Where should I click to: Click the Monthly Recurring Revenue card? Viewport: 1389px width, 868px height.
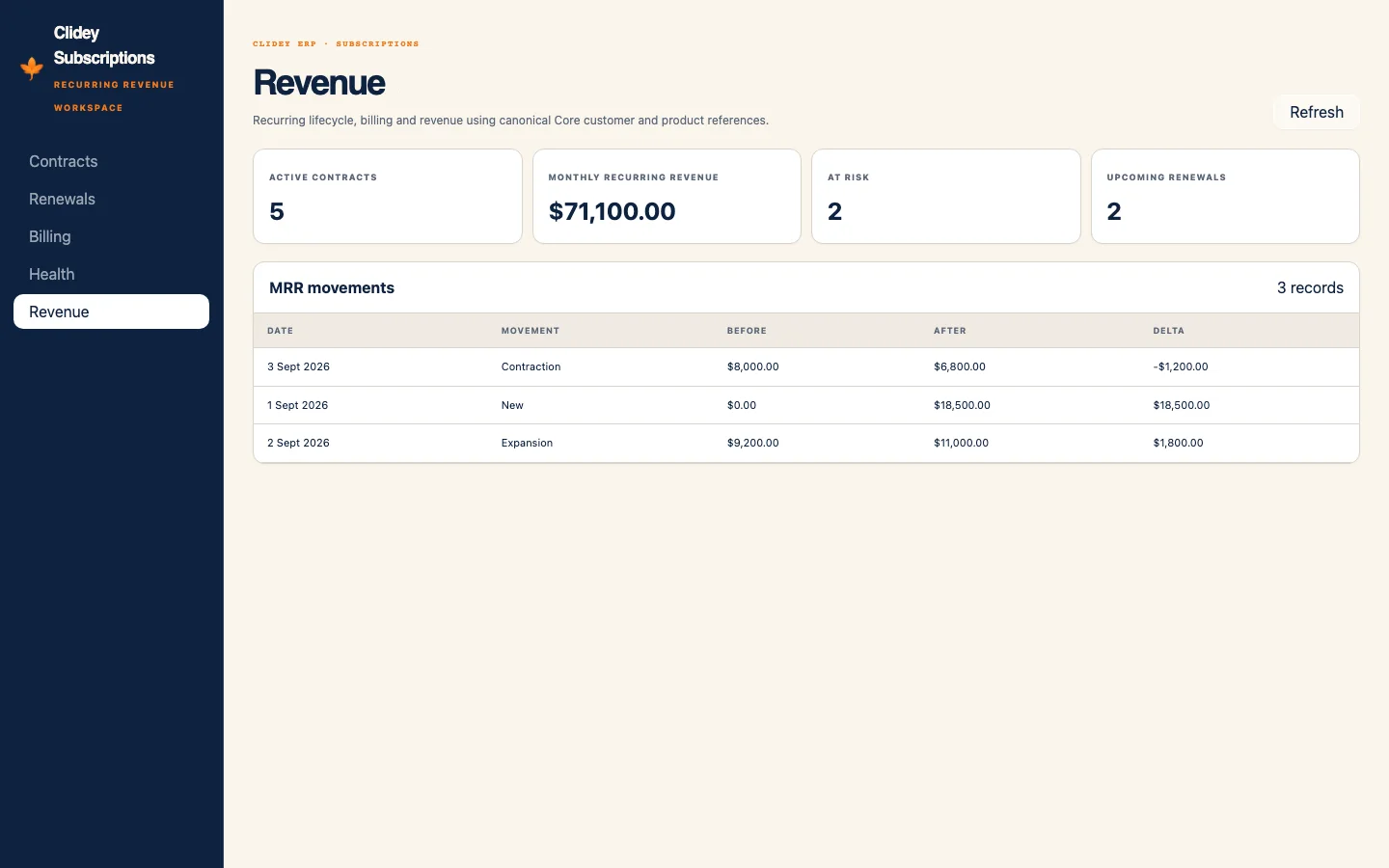coord(667,196)
